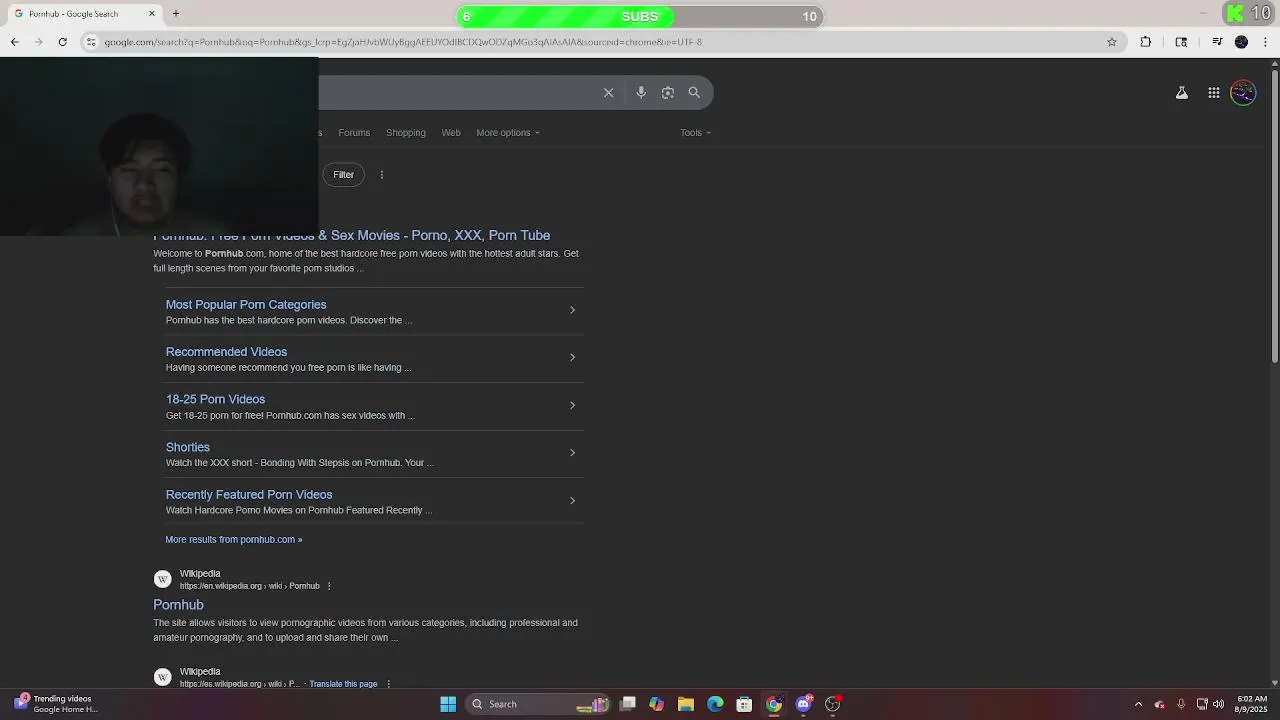Open the Chrome extensions puzzle icon
The image size is (1280, 720).
[x=1146, y=42]
